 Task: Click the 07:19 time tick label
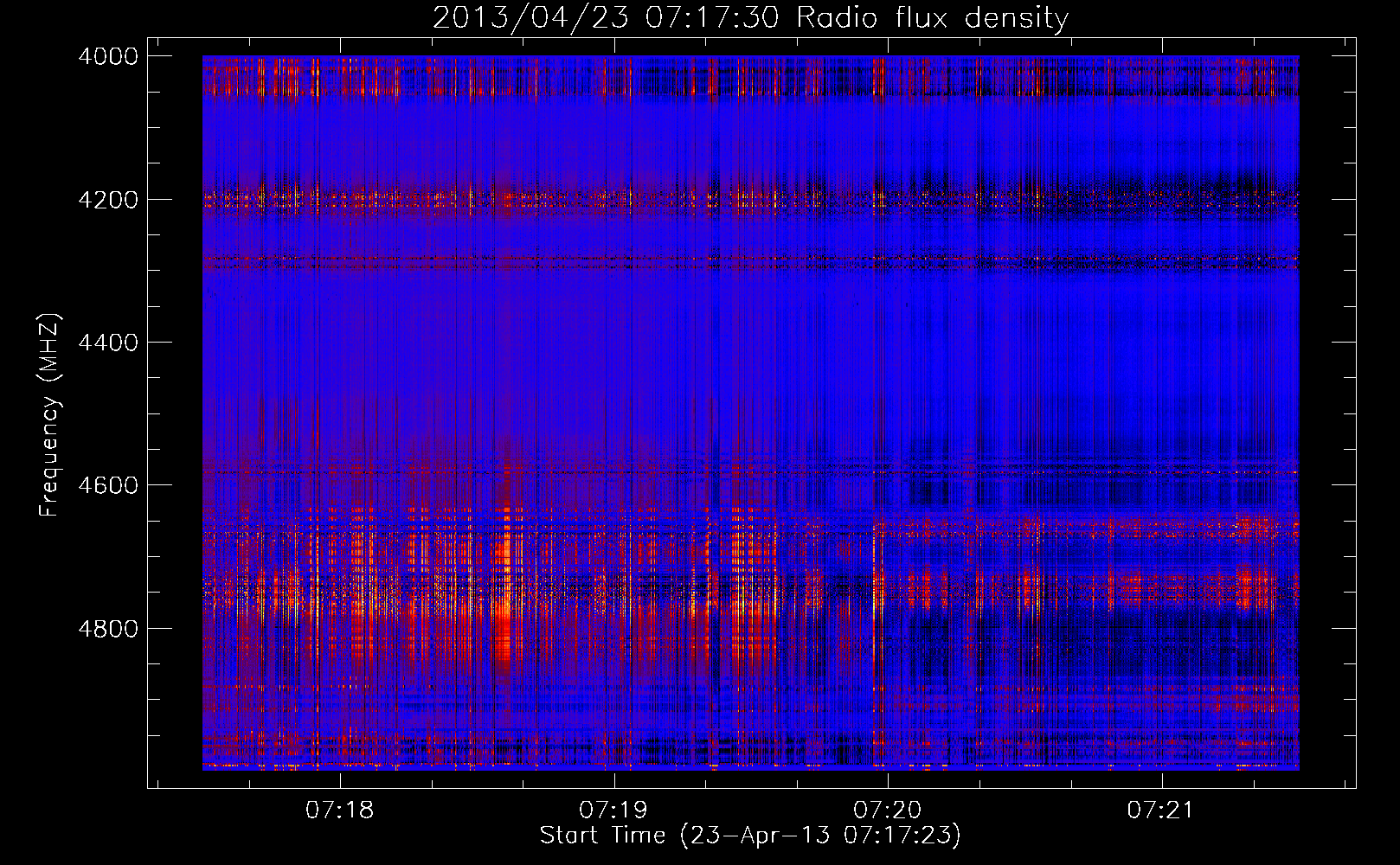[613, 810]
